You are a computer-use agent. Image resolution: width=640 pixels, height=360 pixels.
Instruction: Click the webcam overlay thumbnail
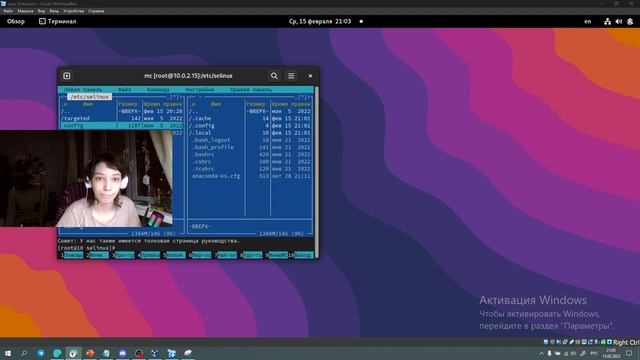(x=86, y=178)
